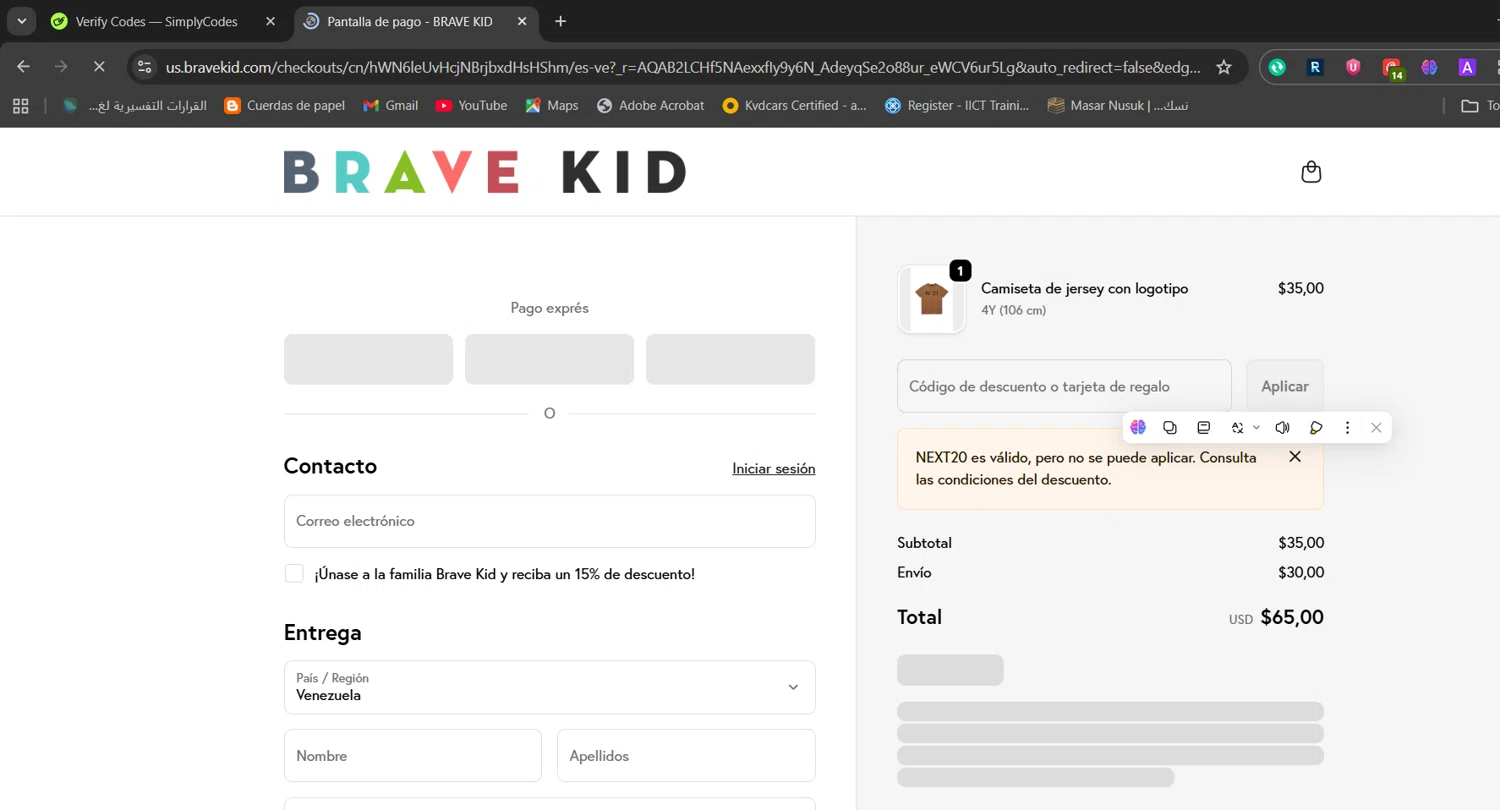Open the Arabic القرارات التفسيرية bookmark
Screen dimensions: 1500x810
135,105
